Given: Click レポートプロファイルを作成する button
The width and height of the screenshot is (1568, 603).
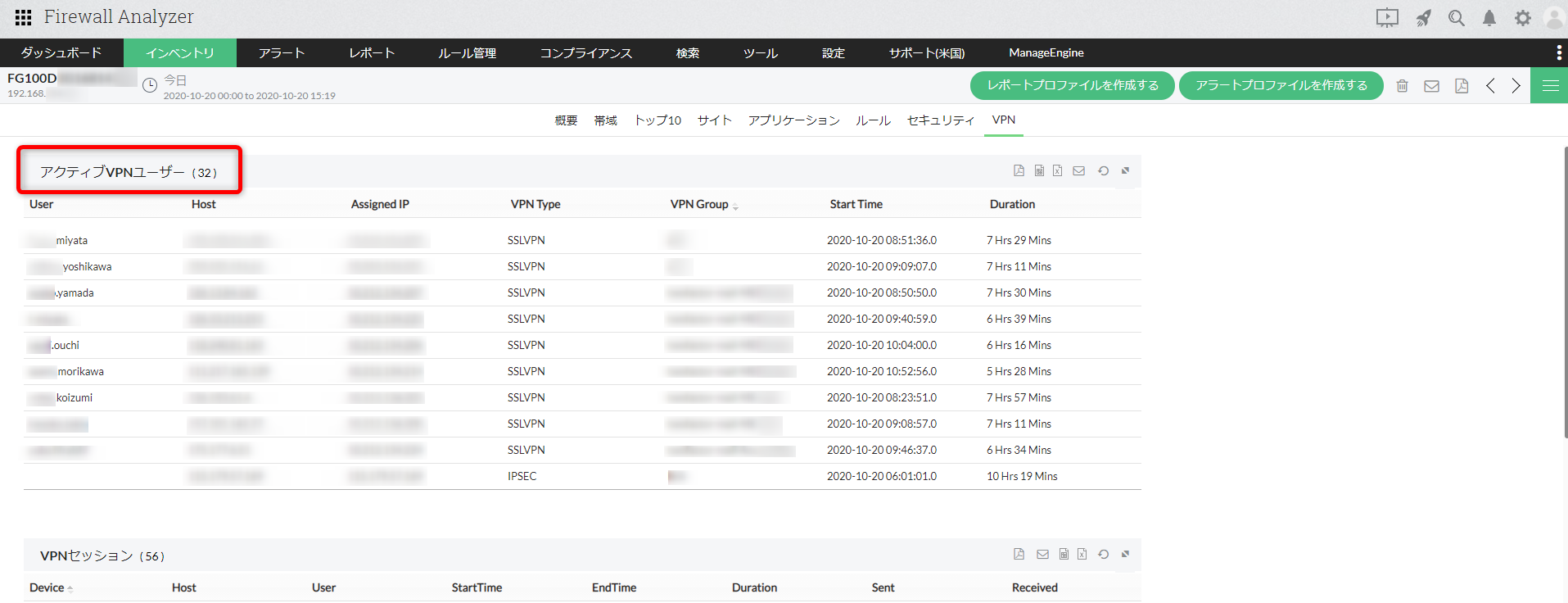Looking at the screenshot, I should coord(1072,86).
